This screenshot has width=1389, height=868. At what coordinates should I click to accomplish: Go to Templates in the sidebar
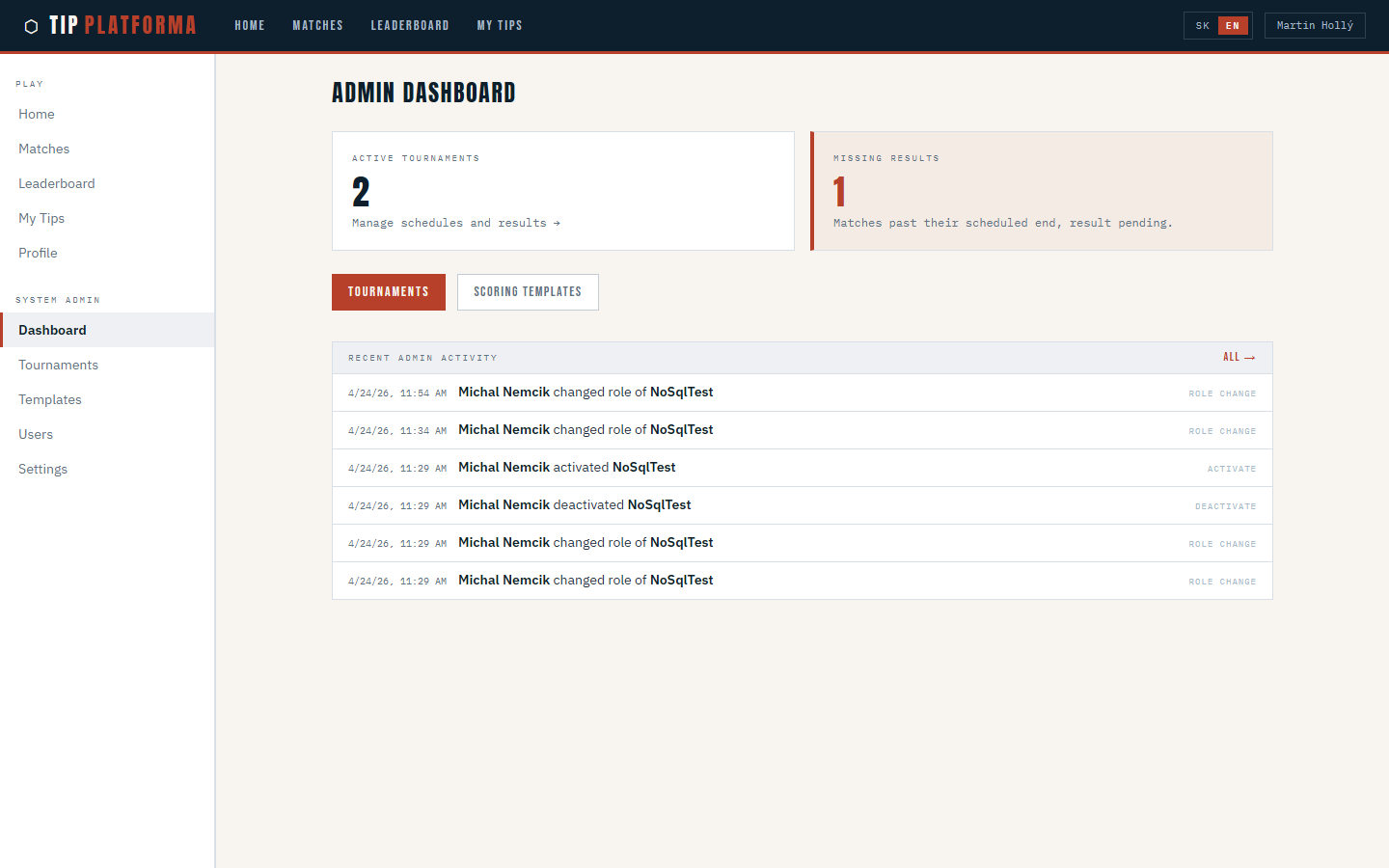[x=50, y=399]
